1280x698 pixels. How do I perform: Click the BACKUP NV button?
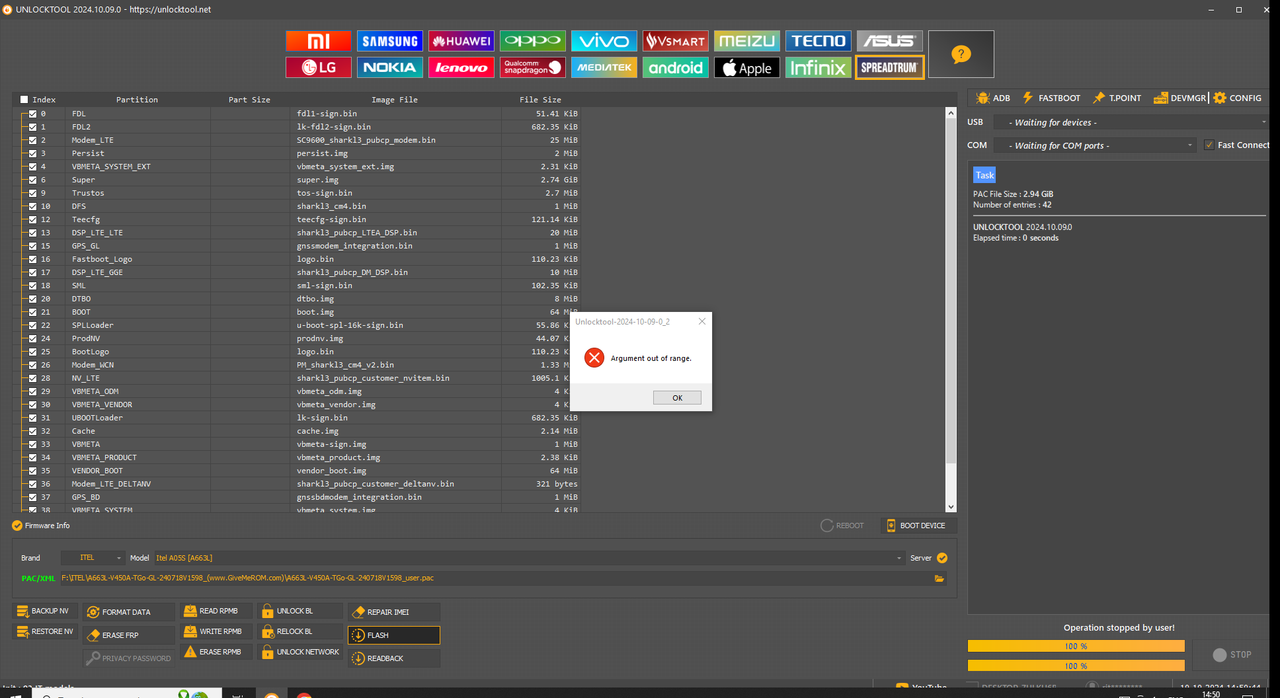45,610
